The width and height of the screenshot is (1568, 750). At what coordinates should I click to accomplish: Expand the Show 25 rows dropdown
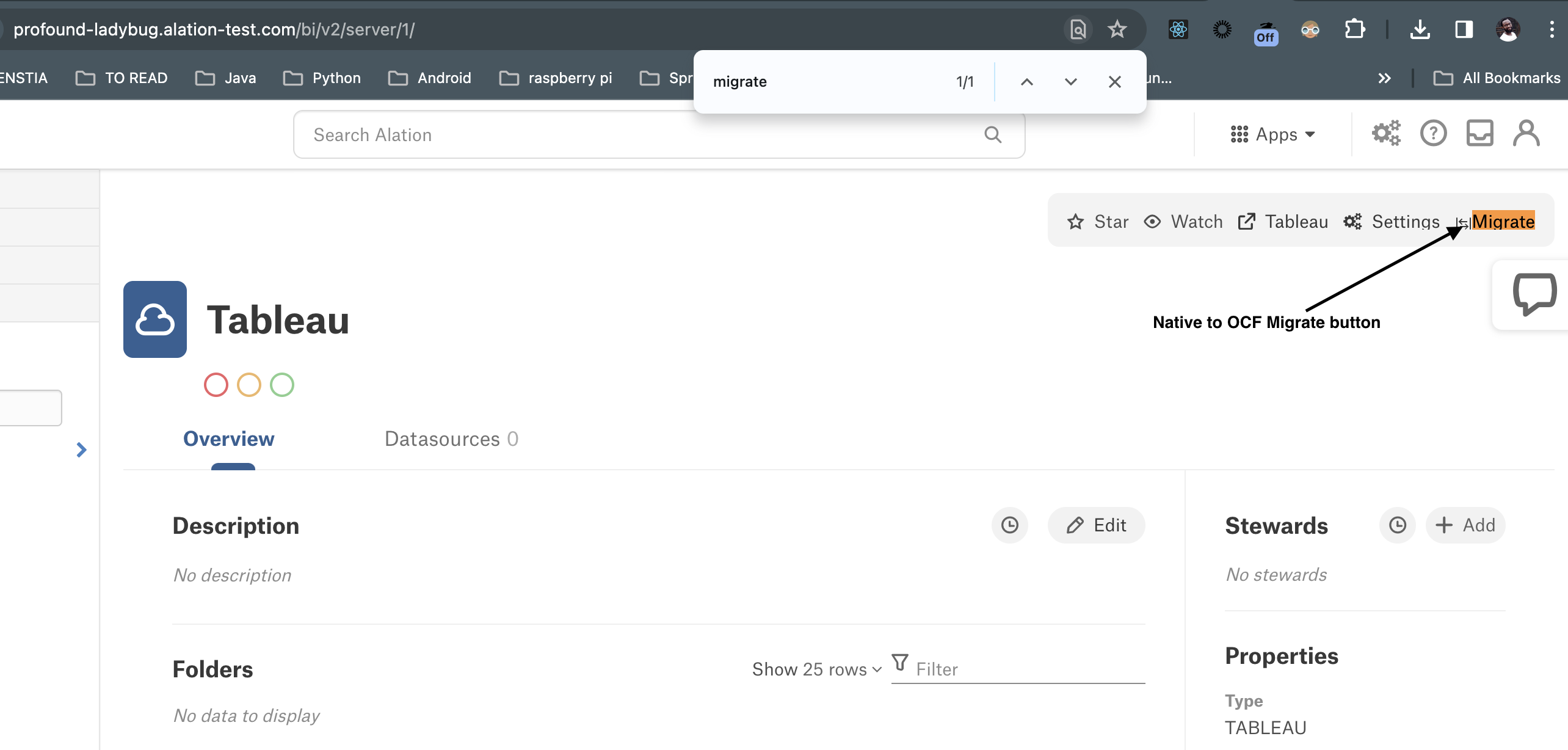[x=817, y=669]
